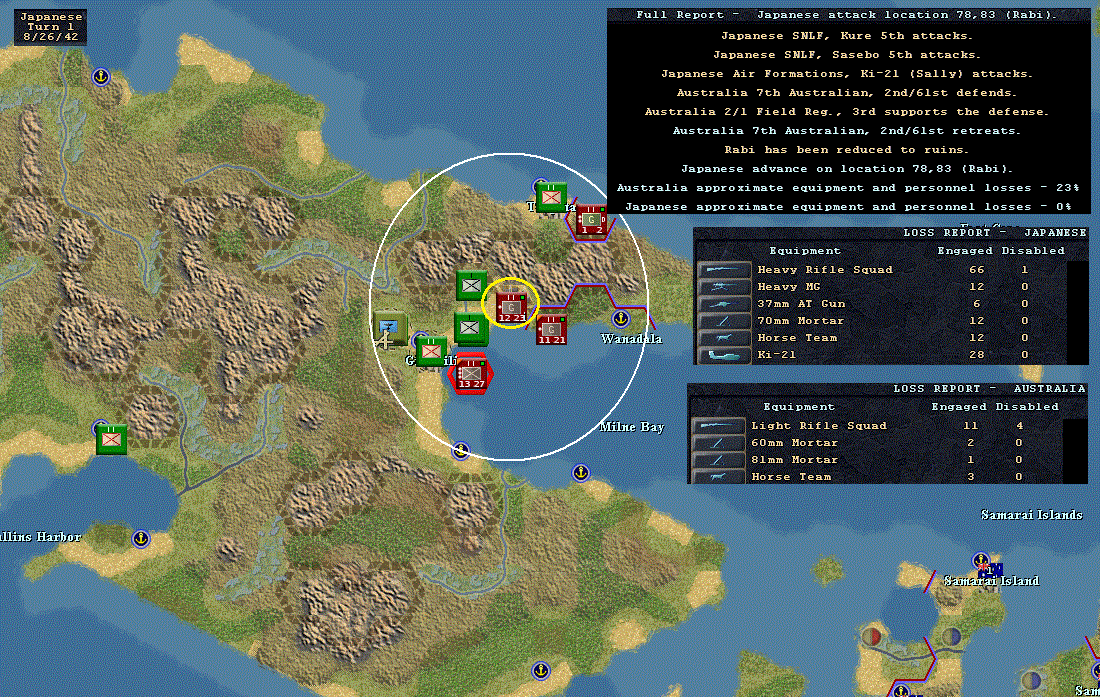This screenshot has height=697, width=1100.
Task: Click the Ki-21 aircraft equipment icon
Action: coord(724,355)
